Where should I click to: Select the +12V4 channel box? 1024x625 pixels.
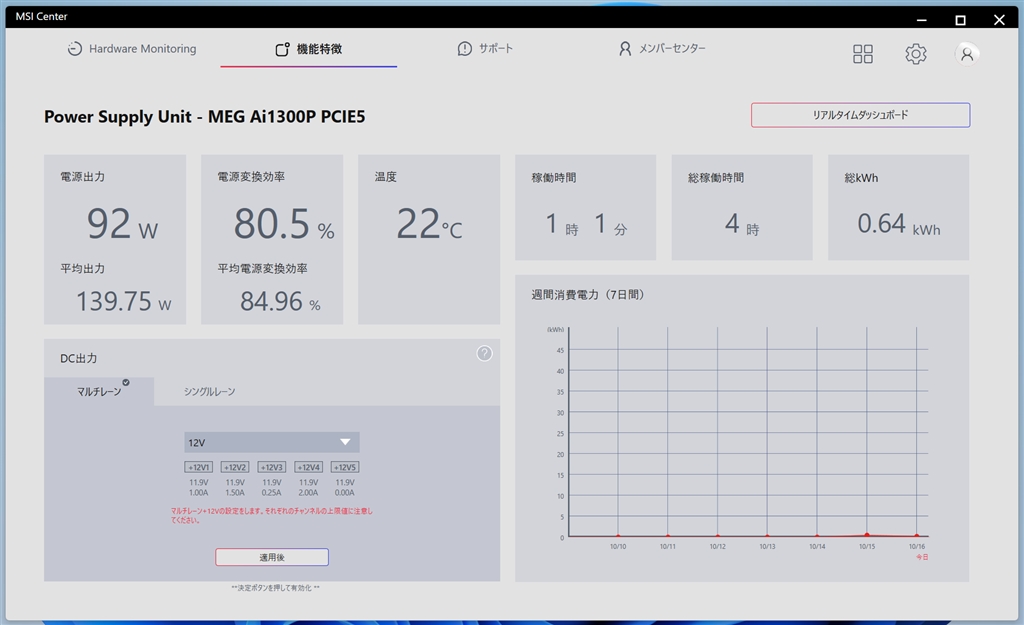point(308,467)
